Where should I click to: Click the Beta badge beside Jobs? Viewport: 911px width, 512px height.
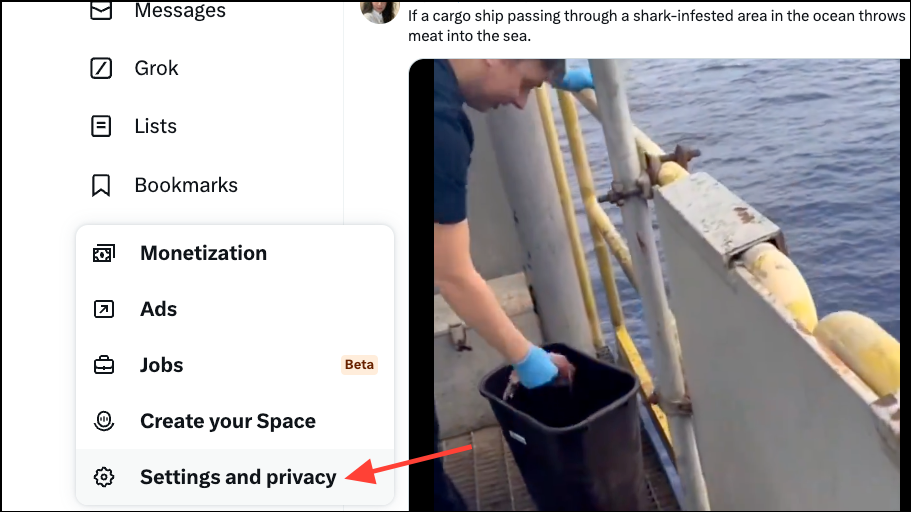359,364
